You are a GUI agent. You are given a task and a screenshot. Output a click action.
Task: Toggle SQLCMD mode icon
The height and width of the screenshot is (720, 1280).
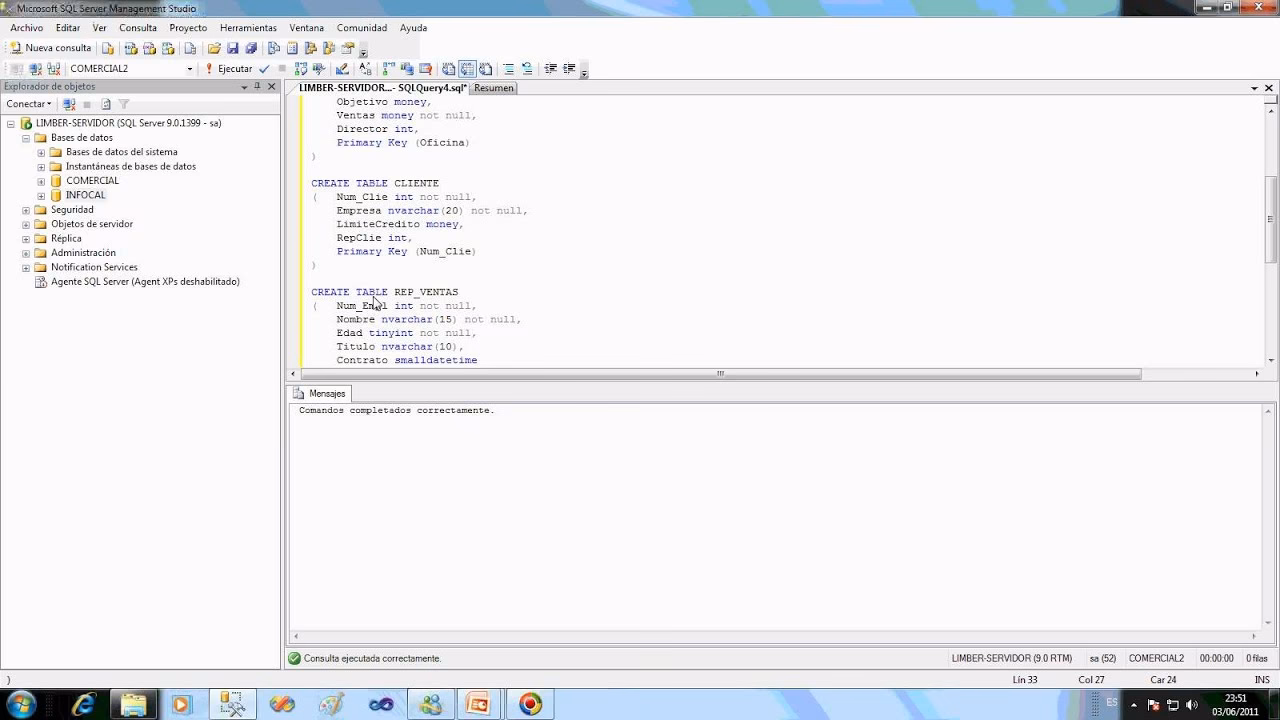(425, 69)
